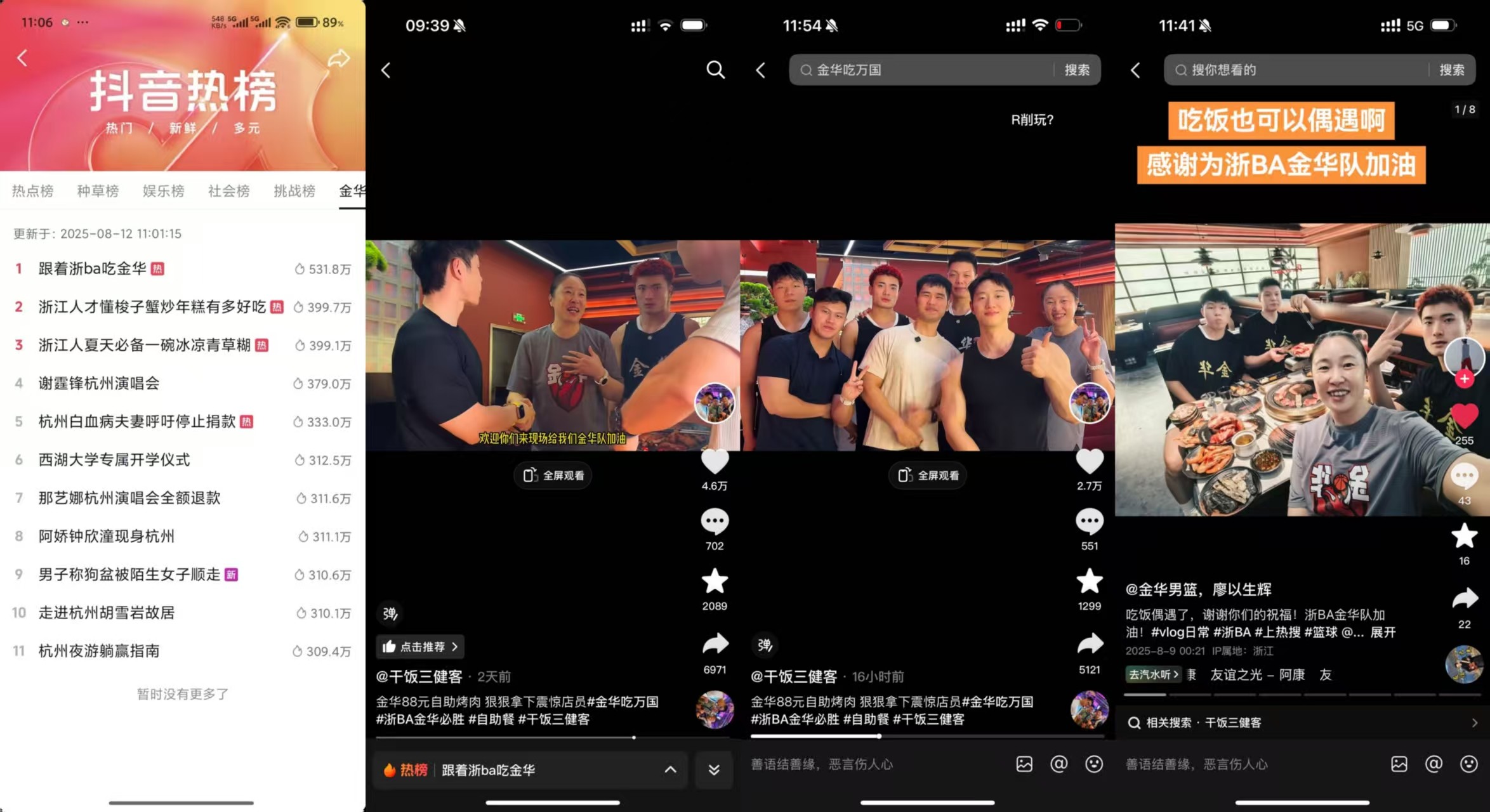The image size is (1490, 812).
Task: Open comments bubble showing 43
Action: click(x=1465, y=476)
